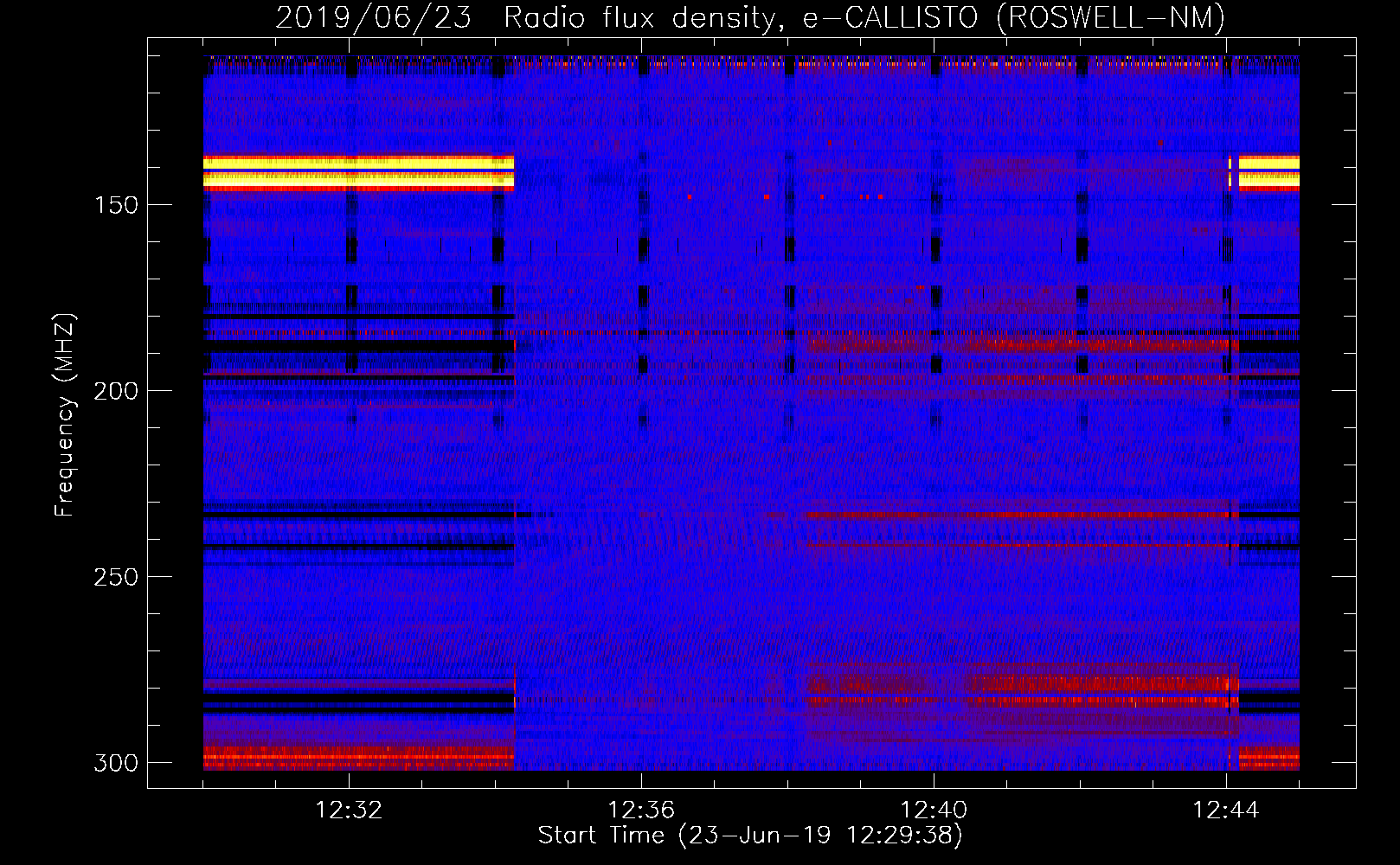Click the bright yellow band near 140 MHz on the left side

click(x=358, y=172)
